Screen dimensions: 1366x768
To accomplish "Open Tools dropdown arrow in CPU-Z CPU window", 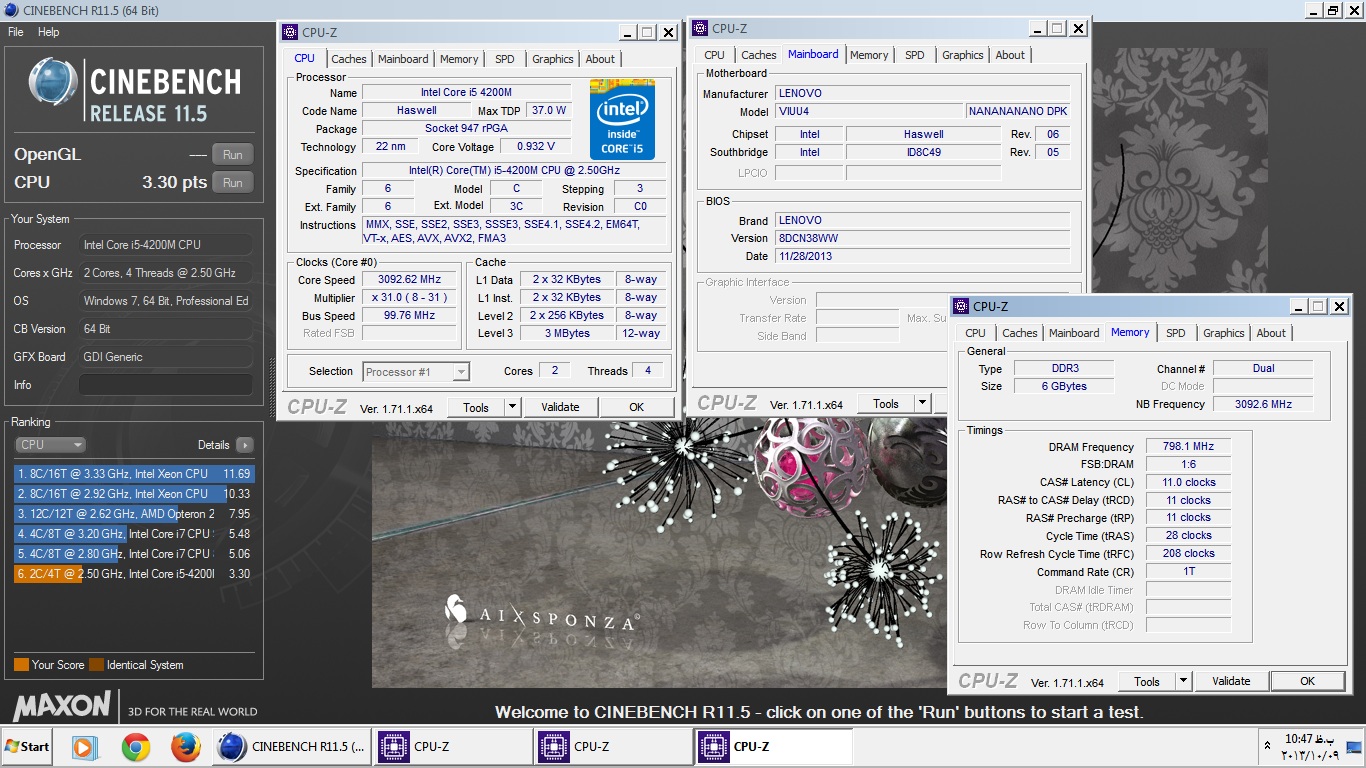I will (512, 407).
